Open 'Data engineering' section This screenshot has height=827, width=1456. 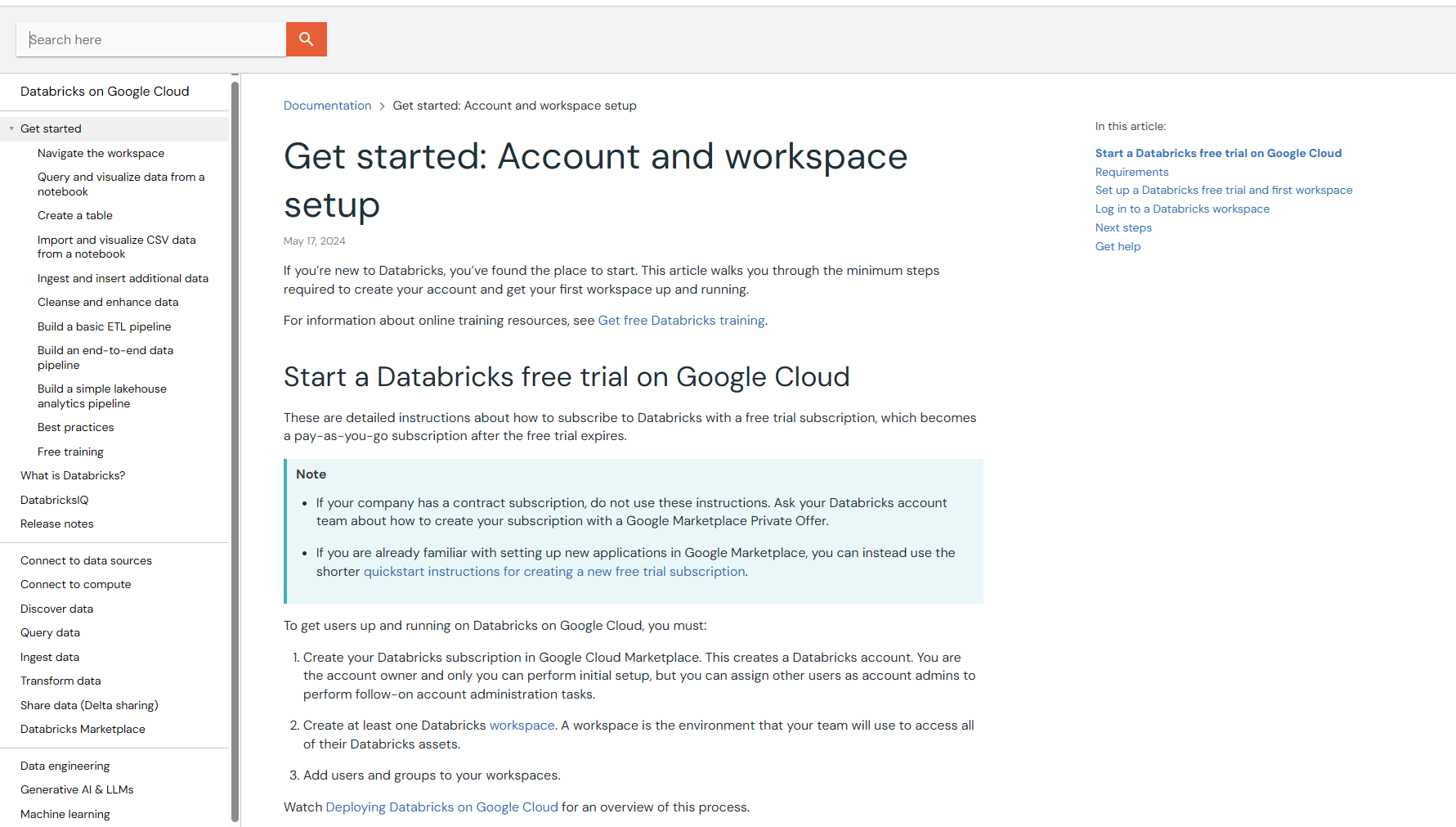(x=65, y=766)
